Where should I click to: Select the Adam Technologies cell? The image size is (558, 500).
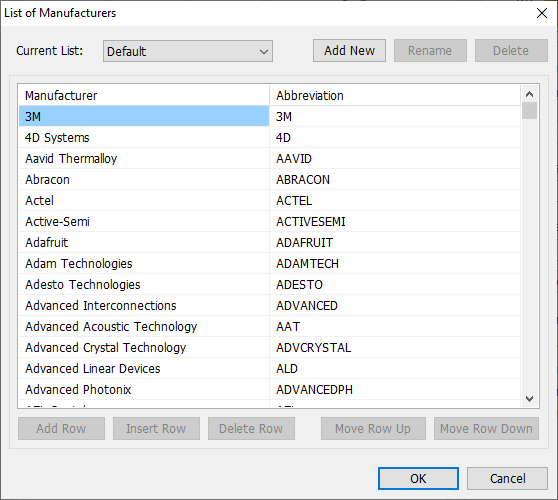(x=144, y=263)
